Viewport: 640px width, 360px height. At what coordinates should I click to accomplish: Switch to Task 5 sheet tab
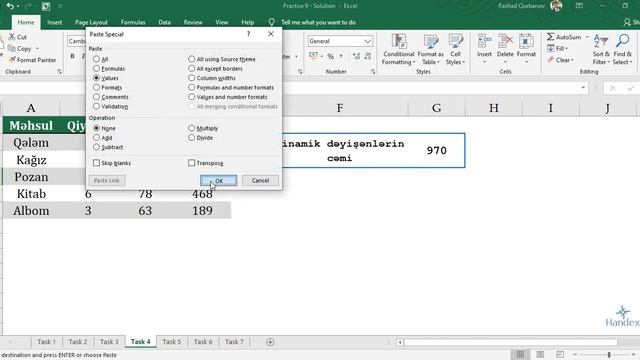click(171, 342)
